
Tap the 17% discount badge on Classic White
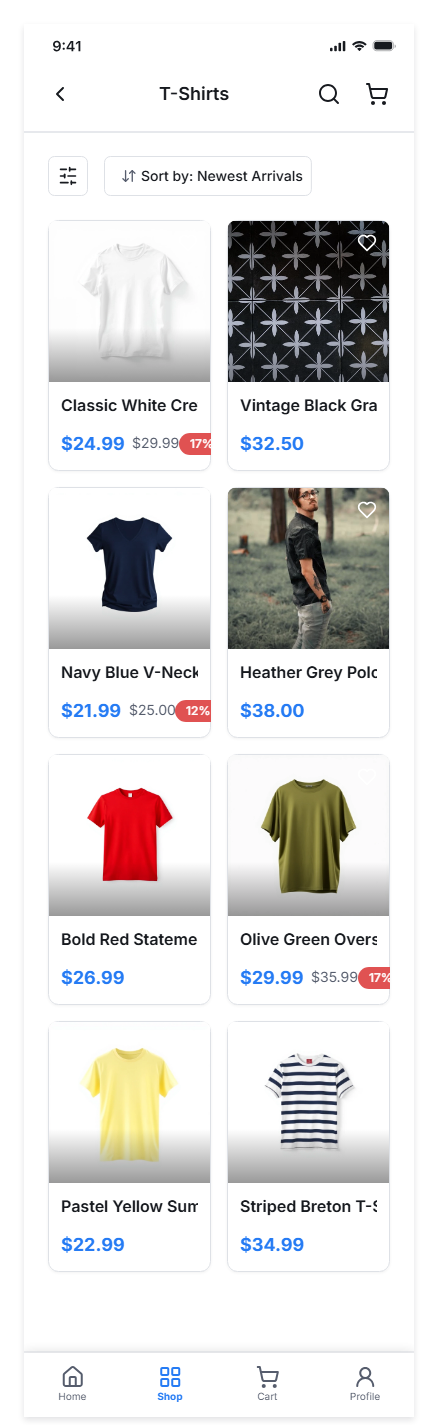pos(196,444)
